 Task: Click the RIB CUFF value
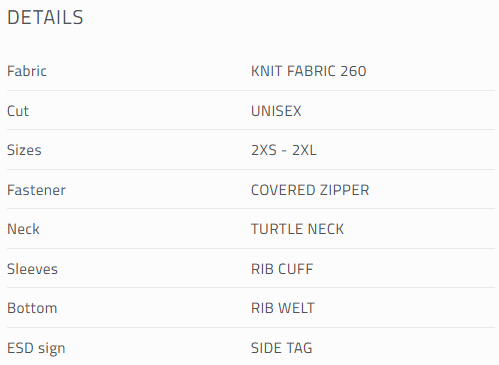pyautogui.click(x=282, y=269)
